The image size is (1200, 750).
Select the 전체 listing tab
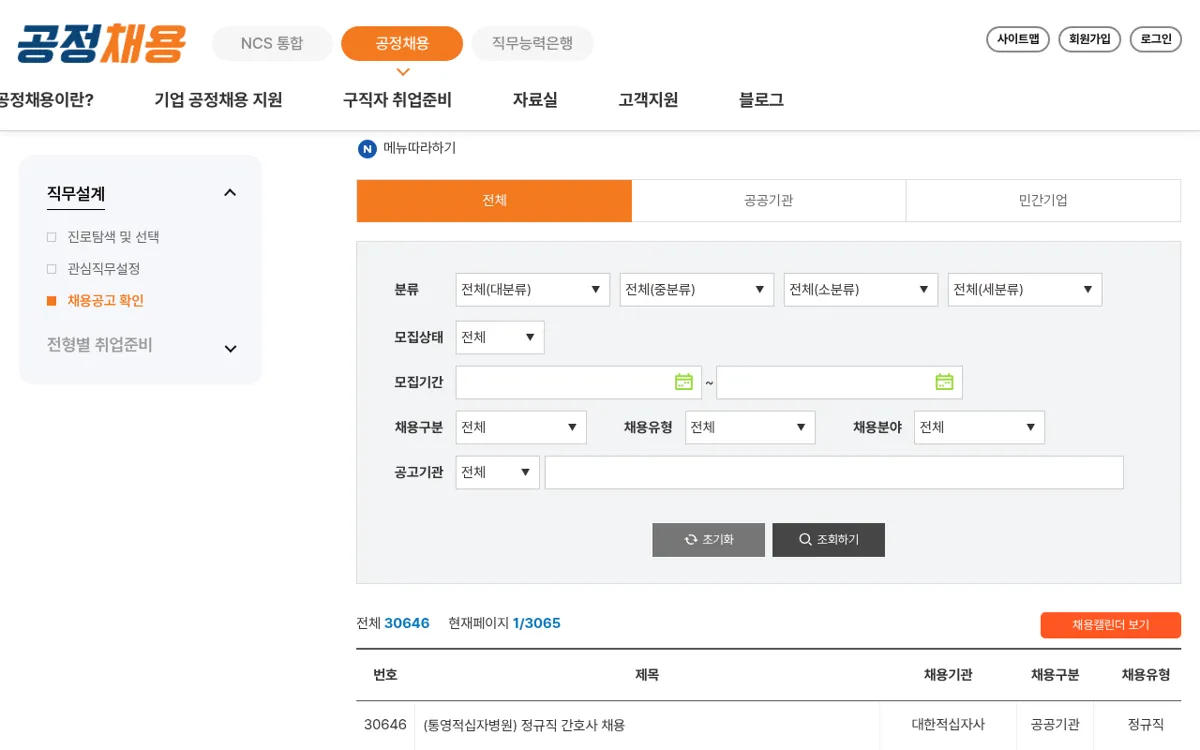494,200
